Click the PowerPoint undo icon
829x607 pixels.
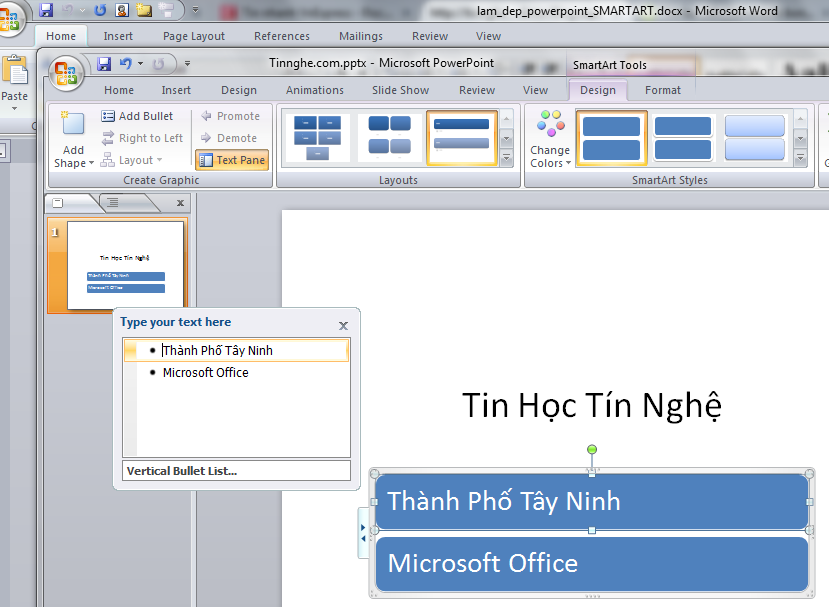pyautogui.click(x=126, y=64)
